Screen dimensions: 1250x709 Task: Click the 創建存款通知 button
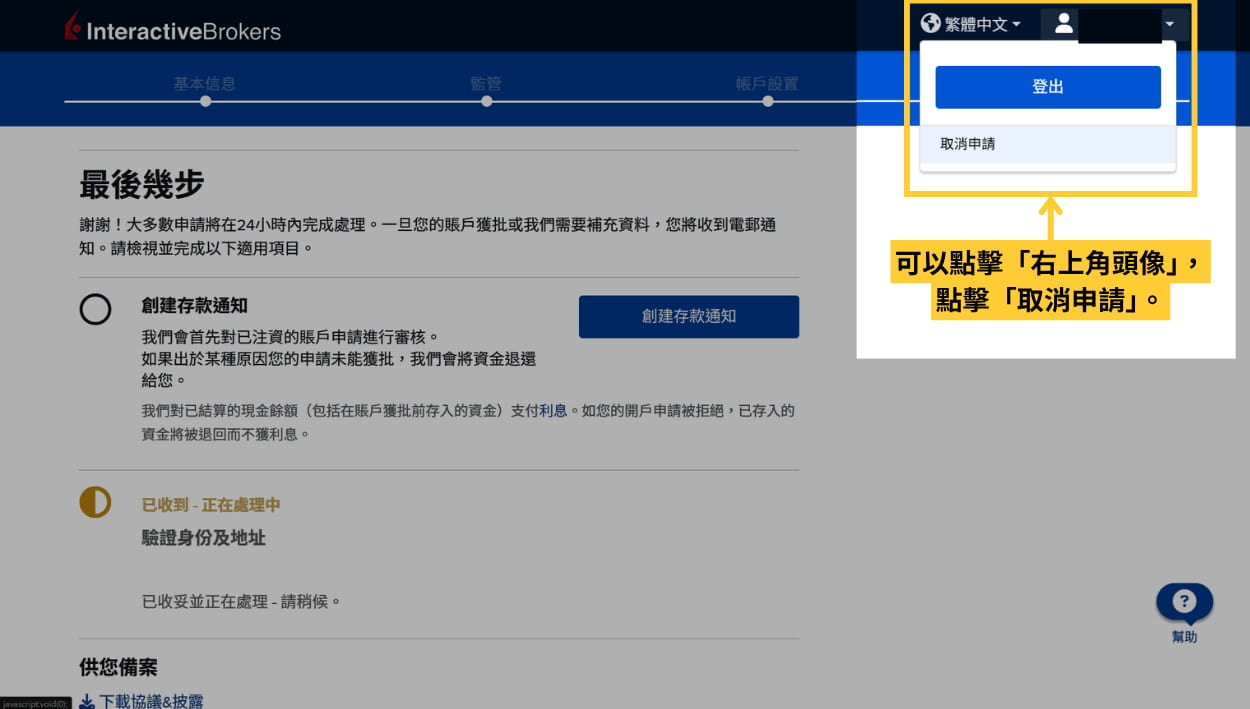point(689,316)
